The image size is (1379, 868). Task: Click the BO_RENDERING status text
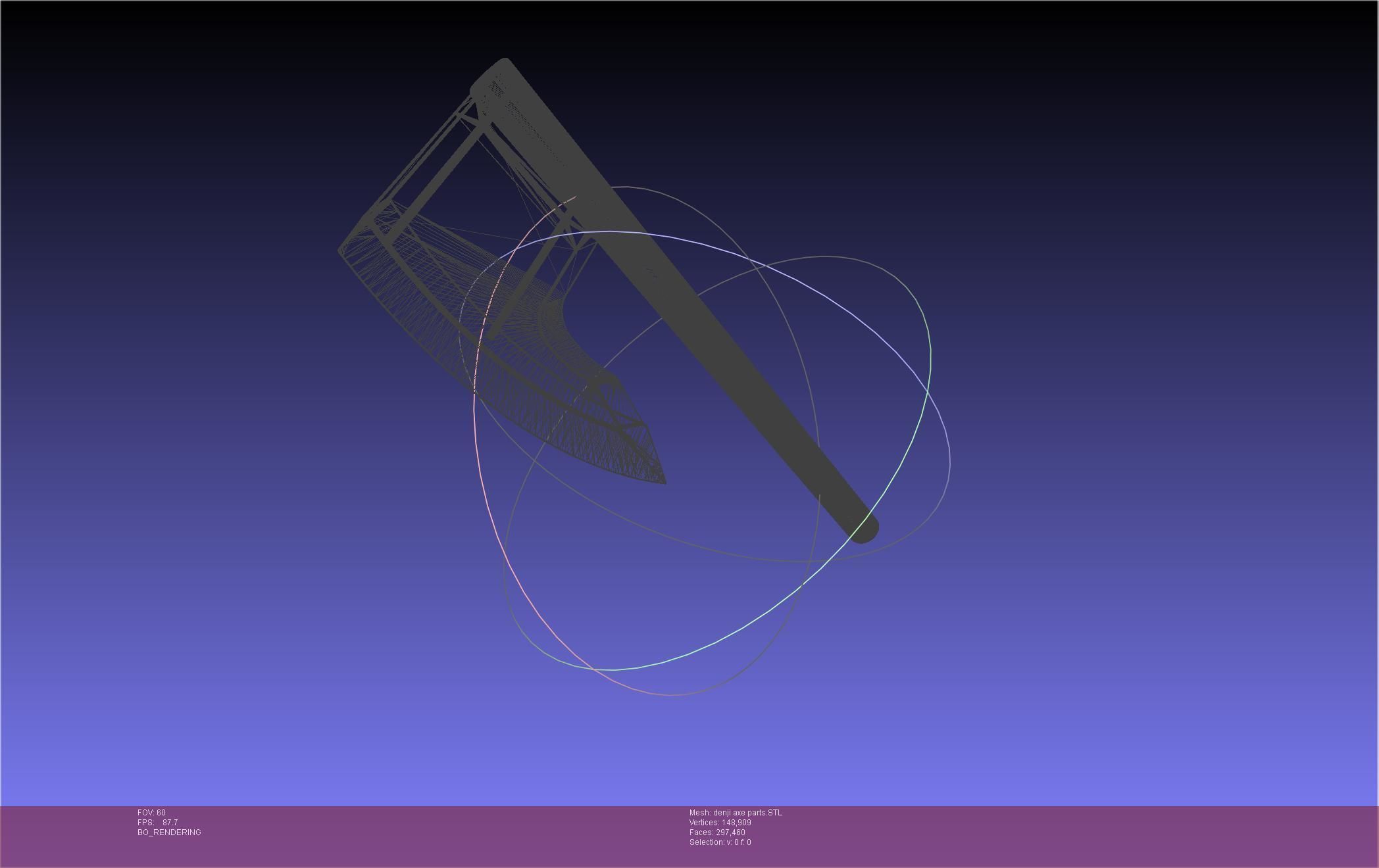click(x=169, y=832)
